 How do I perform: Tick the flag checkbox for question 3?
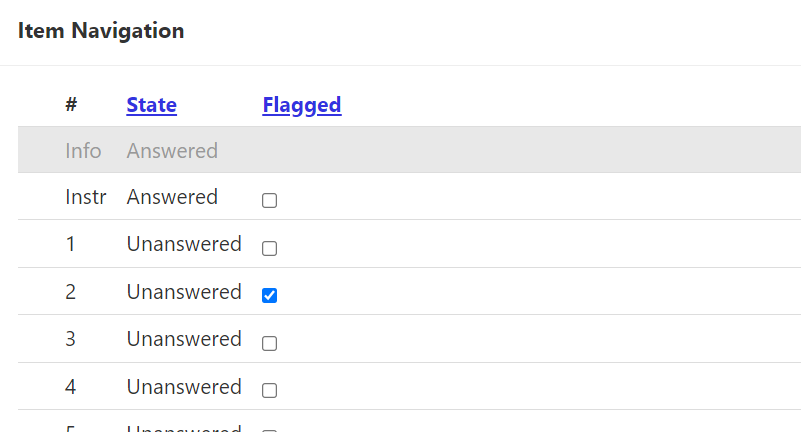coord(269,343)
